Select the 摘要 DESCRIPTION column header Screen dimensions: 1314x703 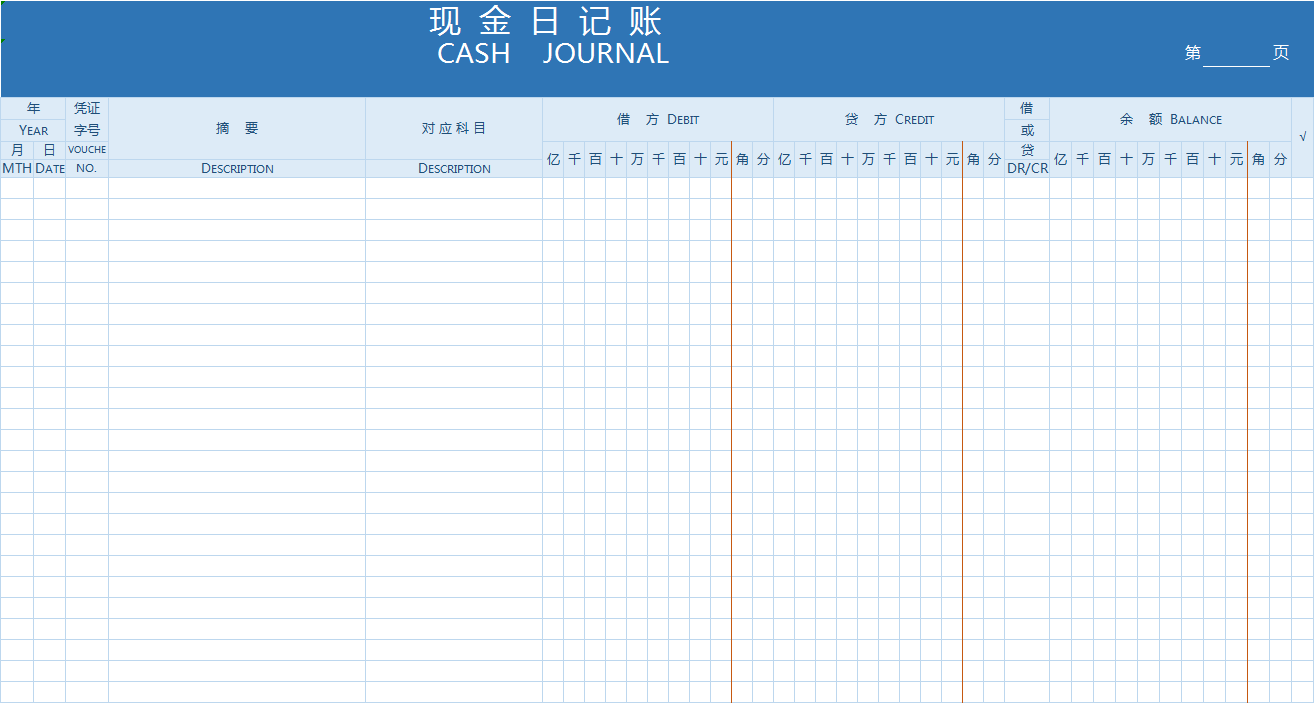[237, 130]
